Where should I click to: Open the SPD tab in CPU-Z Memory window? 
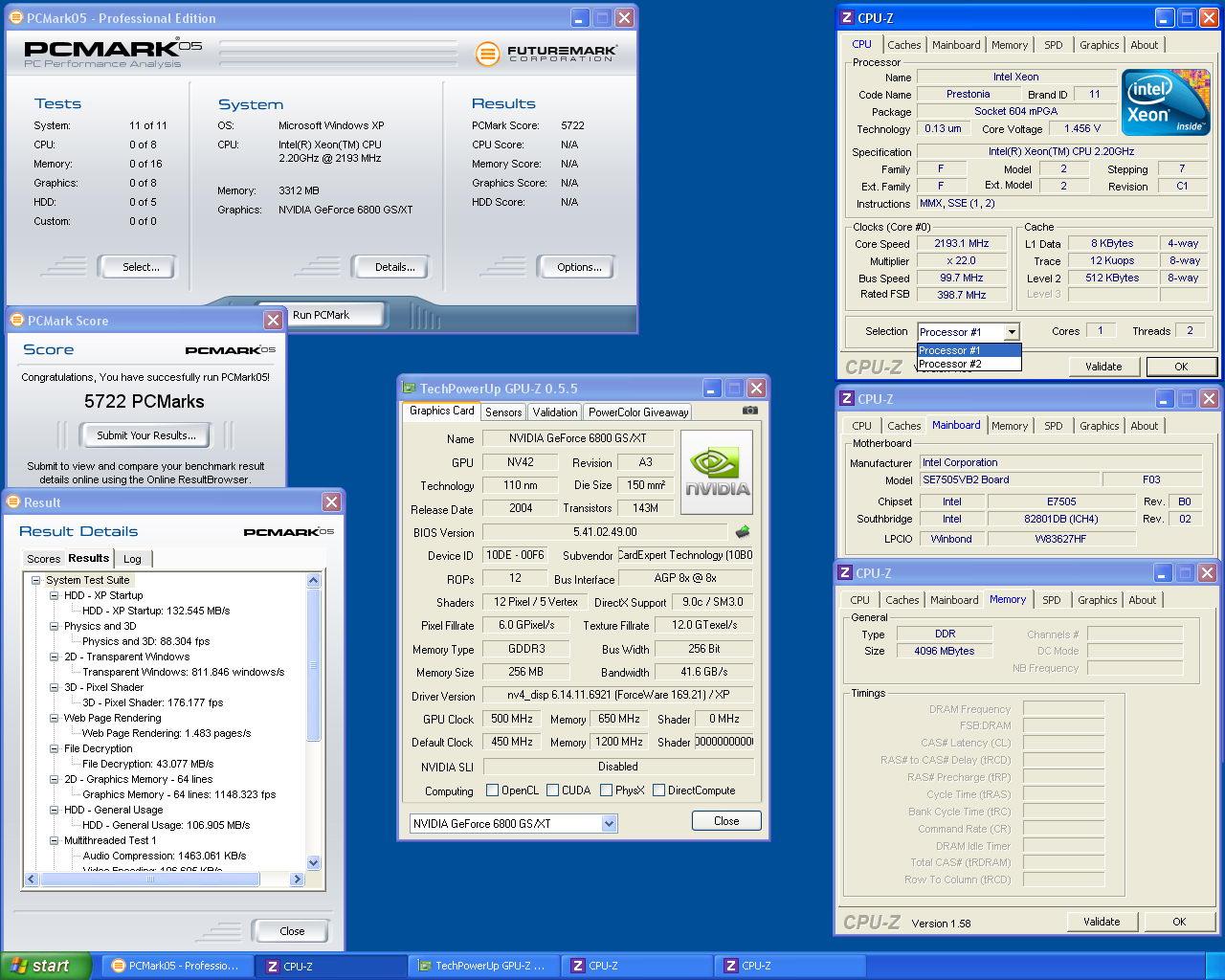tap(1051, 600)
